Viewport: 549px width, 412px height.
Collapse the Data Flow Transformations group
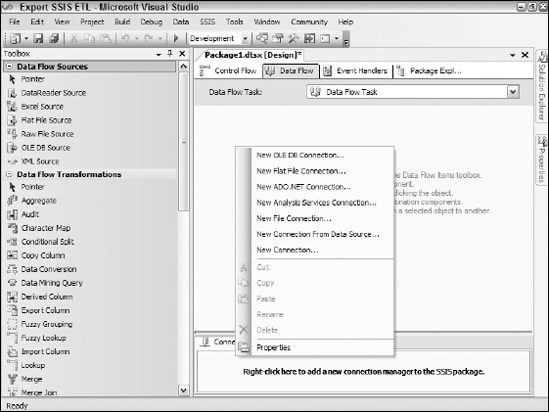click(x=9, y=174)
